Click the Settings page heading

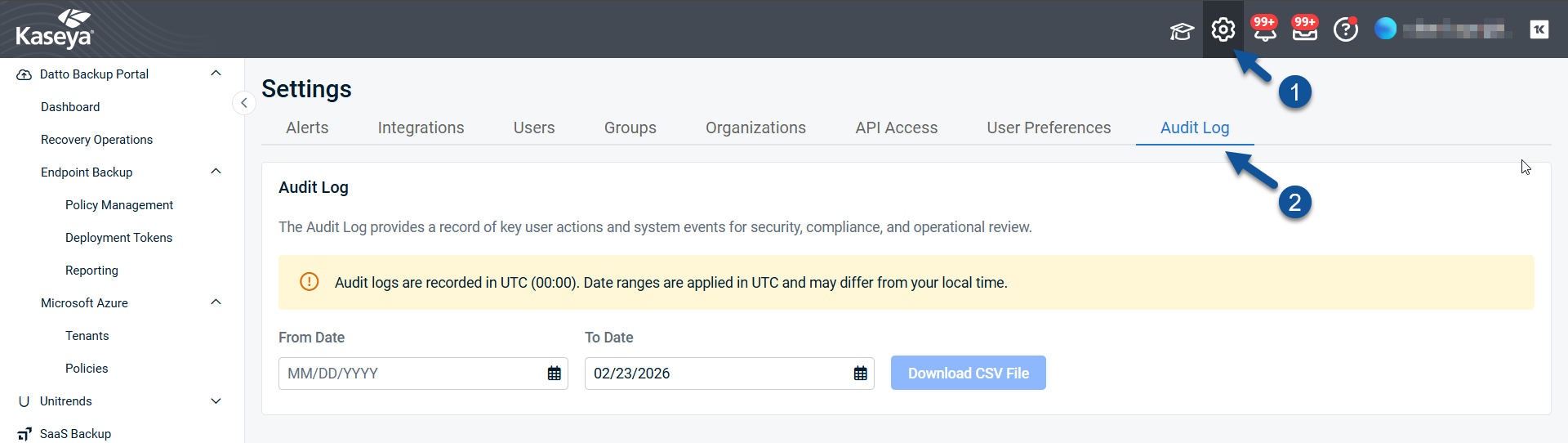306,88
